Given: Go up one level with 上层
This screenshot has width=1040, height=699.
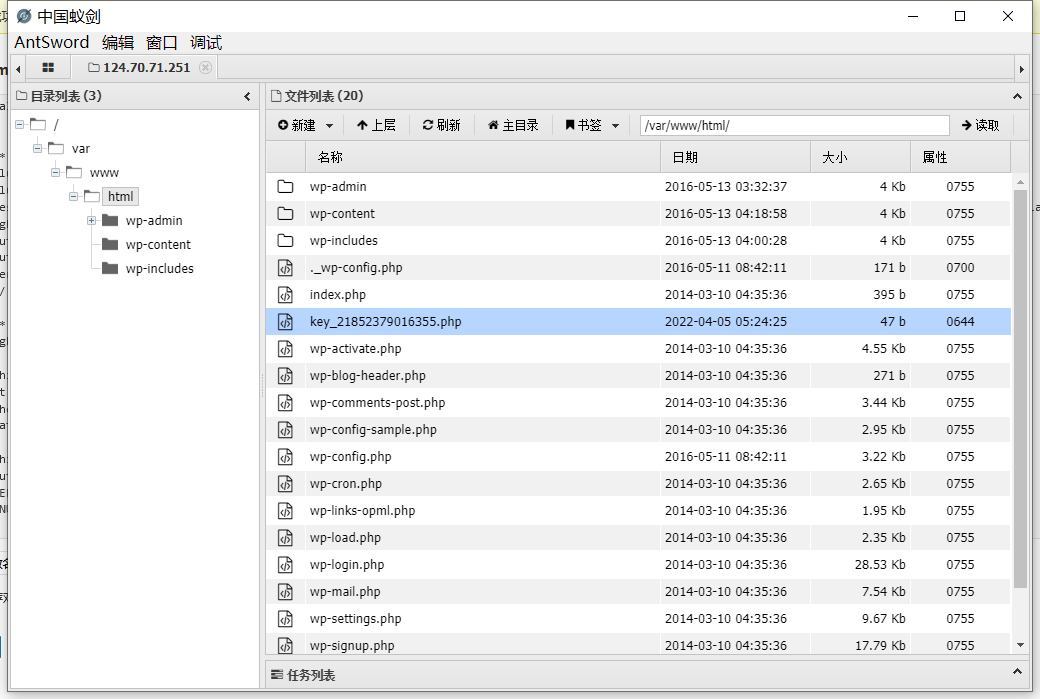Looking at the screenshot, I should (x=376, y=125).
